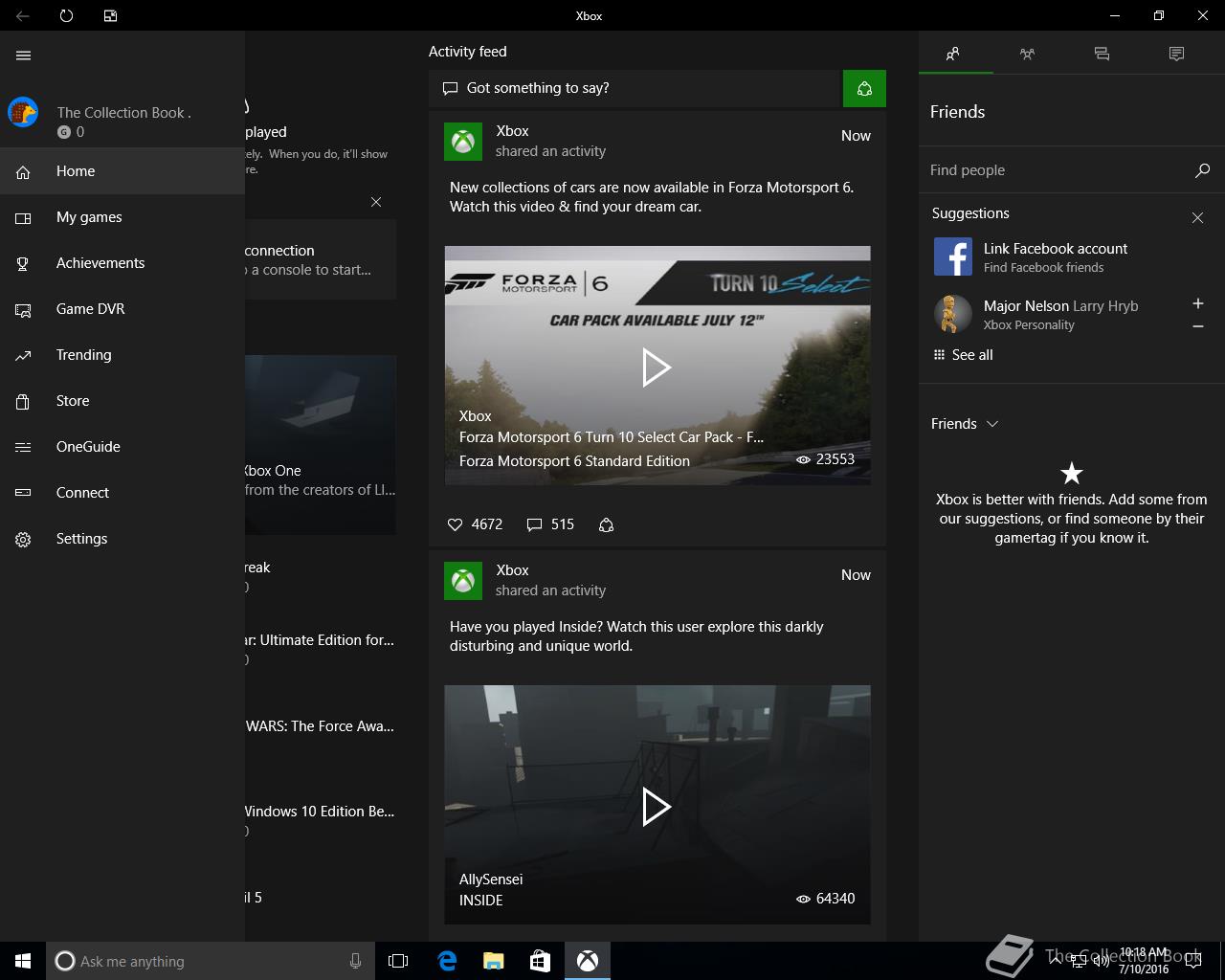Switch to the Friends tab icon
Image resolution: width=1225 pixels, height=980 pixels.
tap(953, 54)
